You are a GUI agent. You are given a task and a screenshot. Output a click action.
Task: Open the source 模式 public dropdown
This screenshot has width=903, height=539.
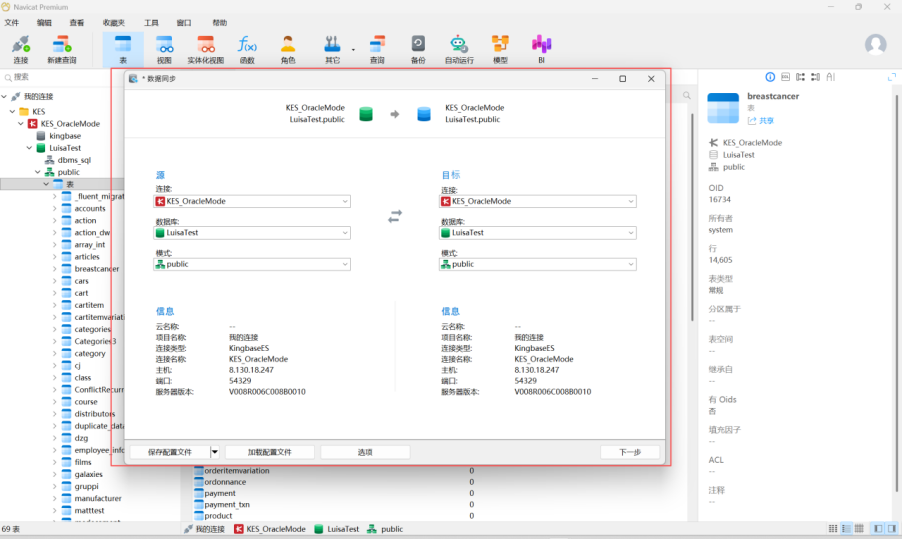click(x=252, y=264)
